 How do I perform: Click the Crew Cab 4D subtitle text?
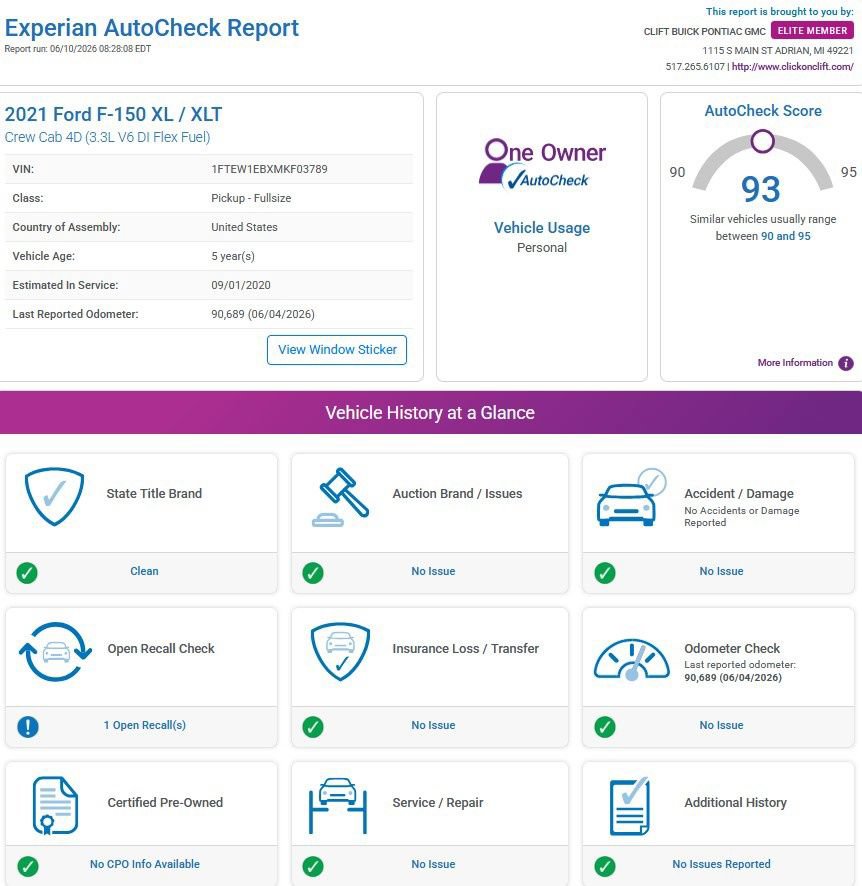coord(107,137)
